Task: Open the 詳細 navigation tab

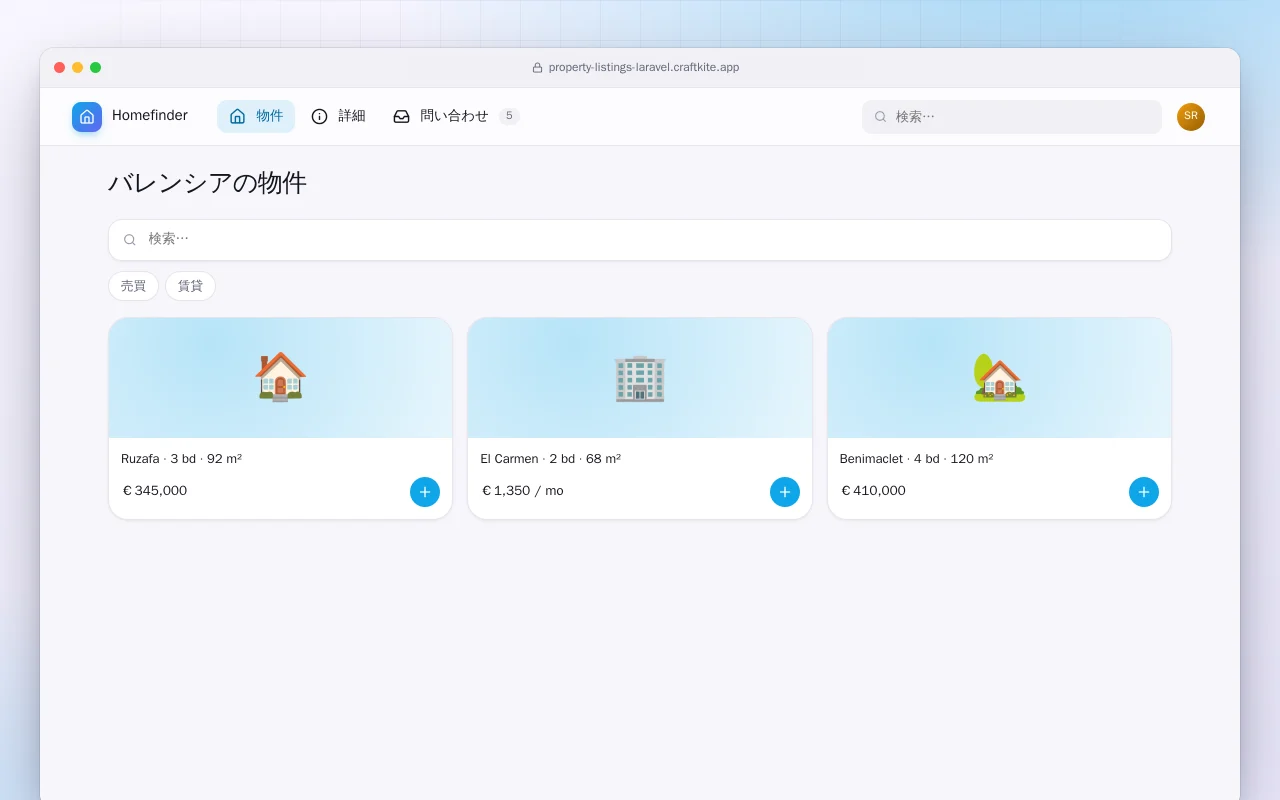Action: 338,116
